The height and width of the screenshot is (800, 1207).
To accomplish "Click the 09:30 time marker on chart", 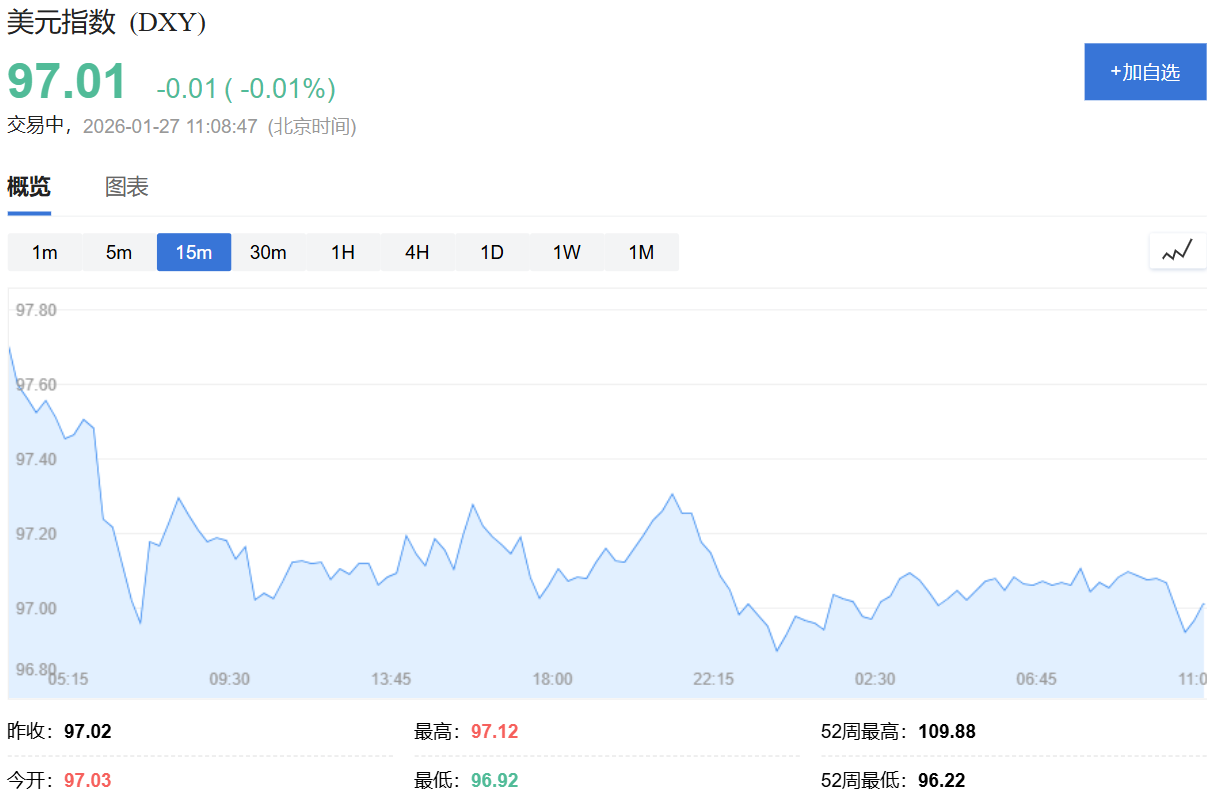I will tap(229, 679).
